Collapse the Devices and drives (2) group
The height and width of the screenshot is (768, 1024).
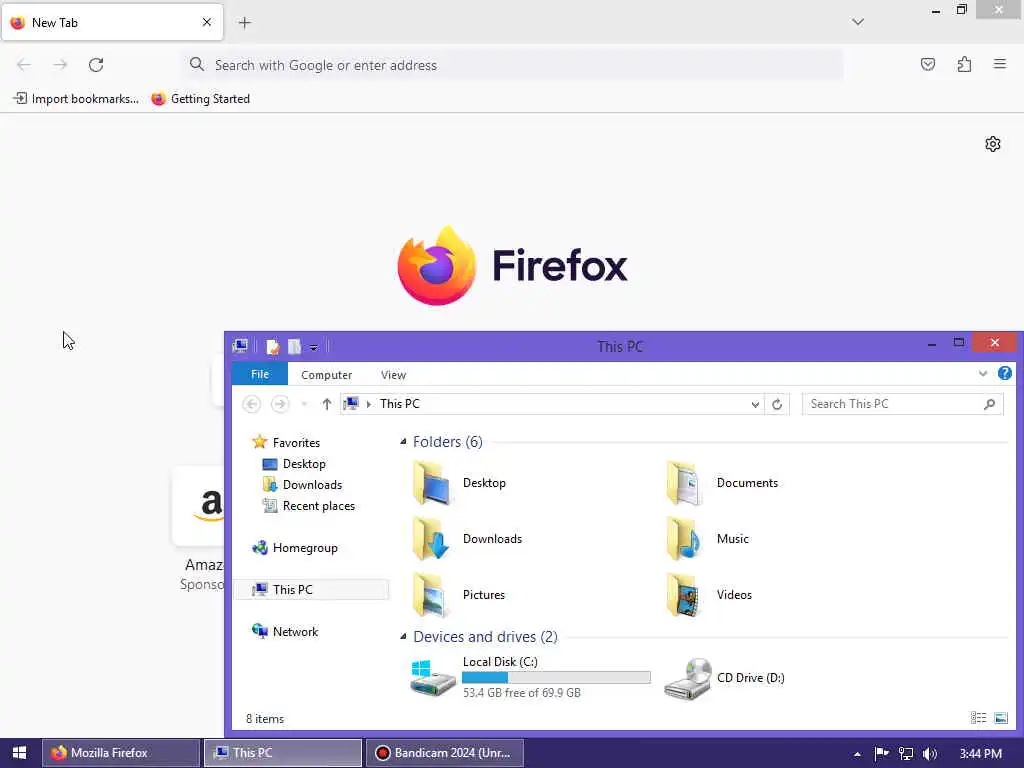pyautogui.click(x=404, y=637)
